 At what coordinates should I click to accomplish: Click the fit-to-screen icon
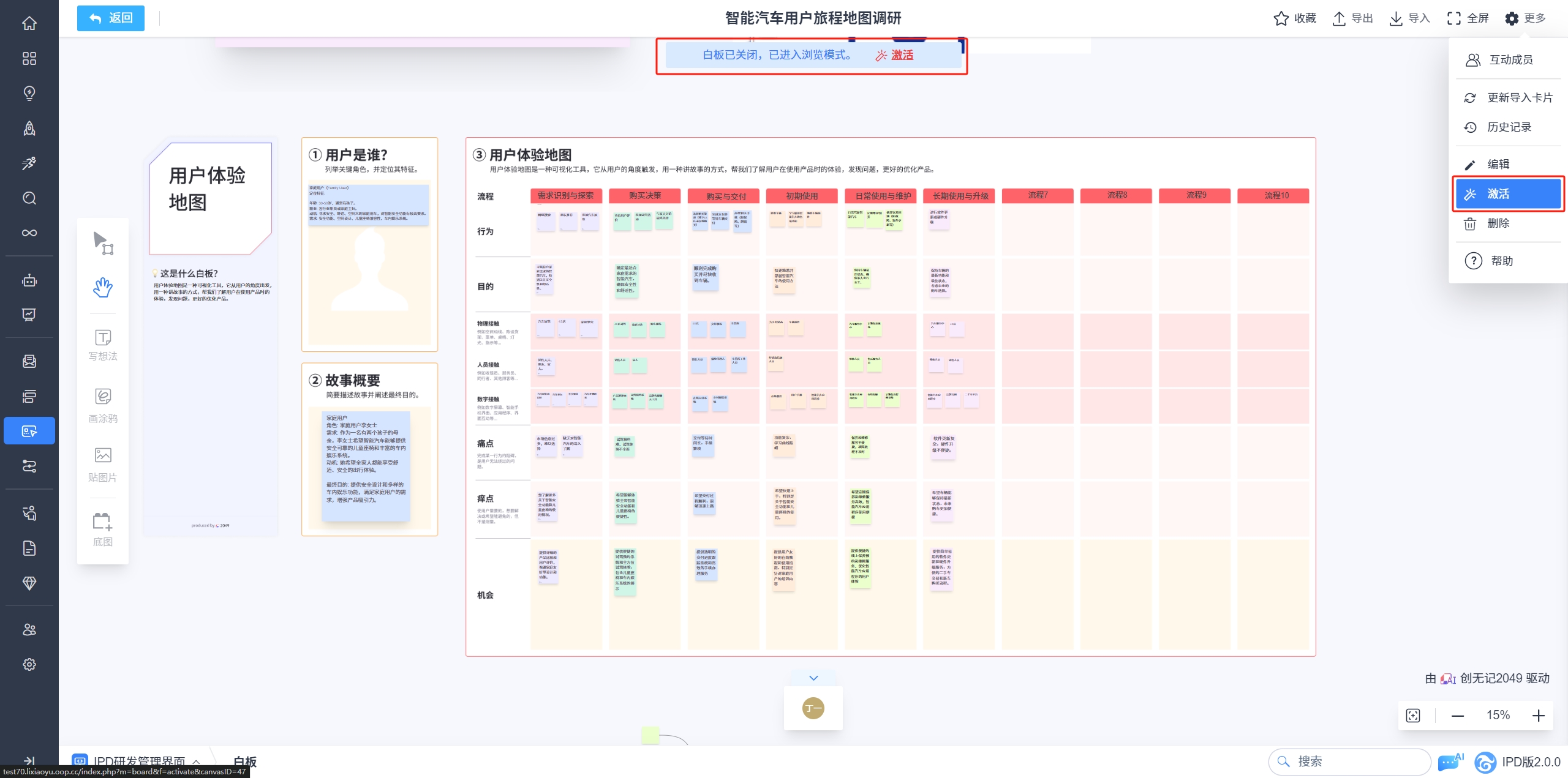1413,716
